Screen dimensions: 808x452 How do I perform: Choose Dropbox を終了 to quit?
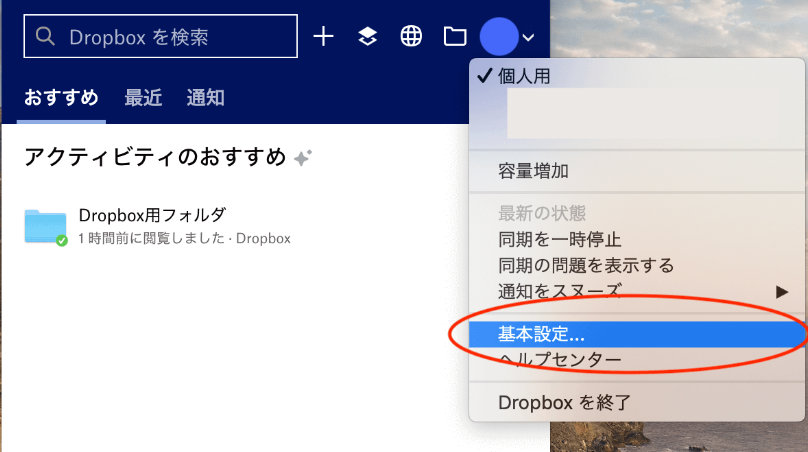(x=637, y=402)
